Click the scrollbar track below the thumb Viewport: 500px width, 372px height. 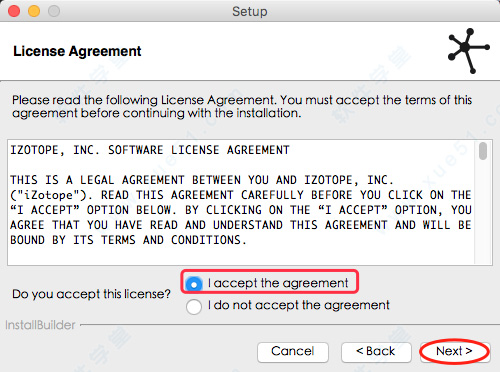pos(483,213)
